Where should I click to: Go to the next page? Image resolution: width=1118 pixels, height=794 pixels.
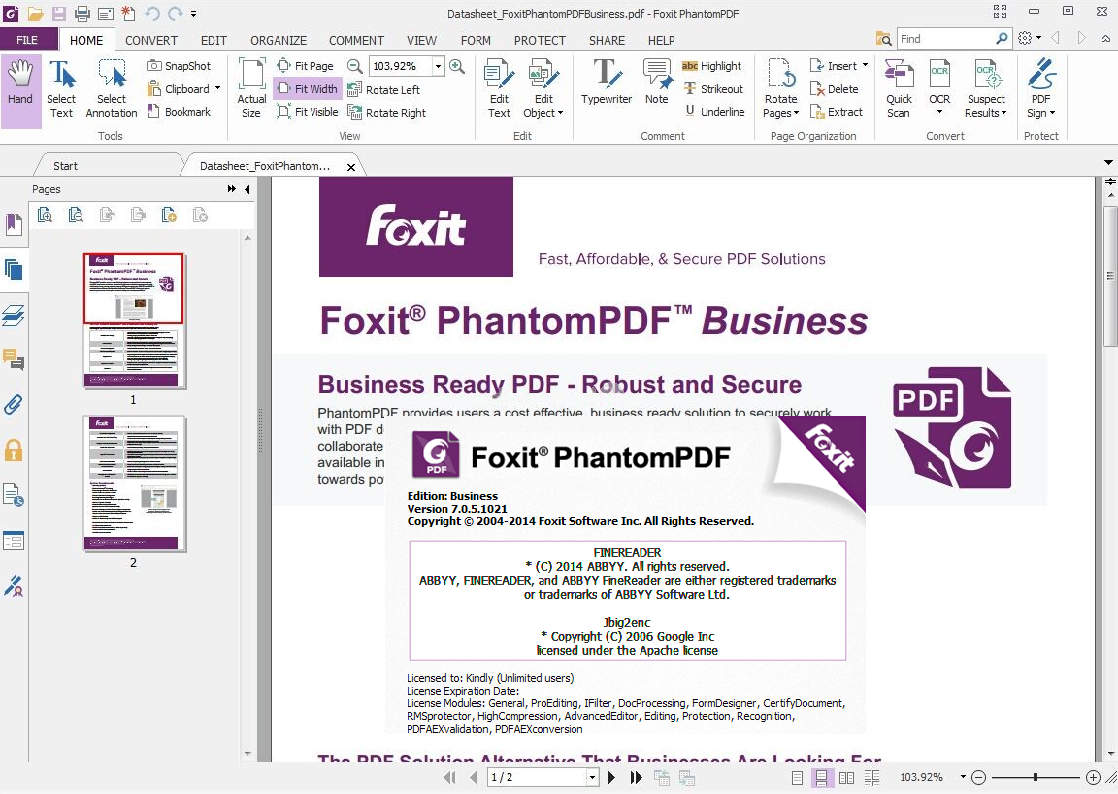611,778
